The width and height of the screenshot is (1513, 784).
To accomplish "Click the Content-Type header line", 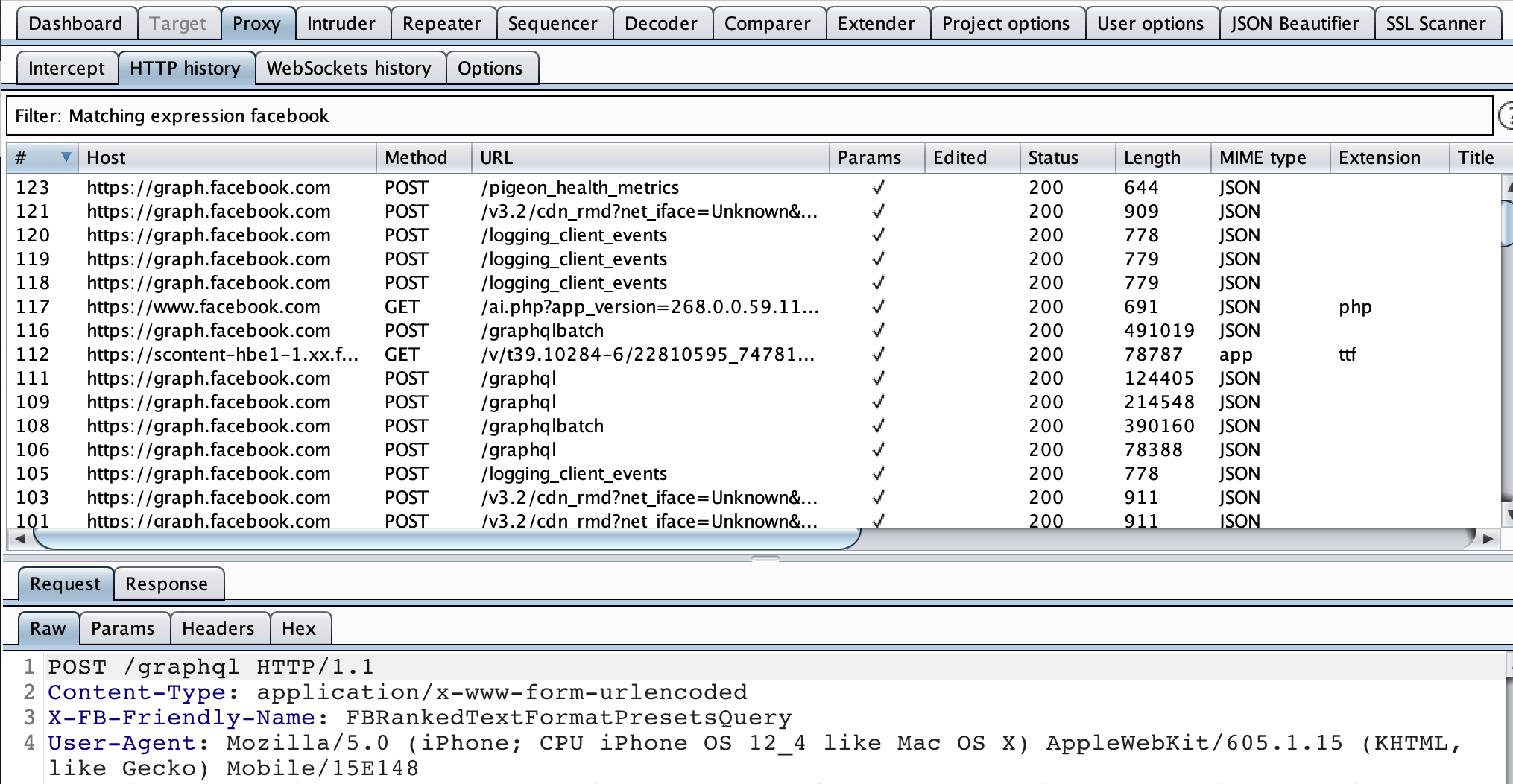I will (x=397, y=692).
